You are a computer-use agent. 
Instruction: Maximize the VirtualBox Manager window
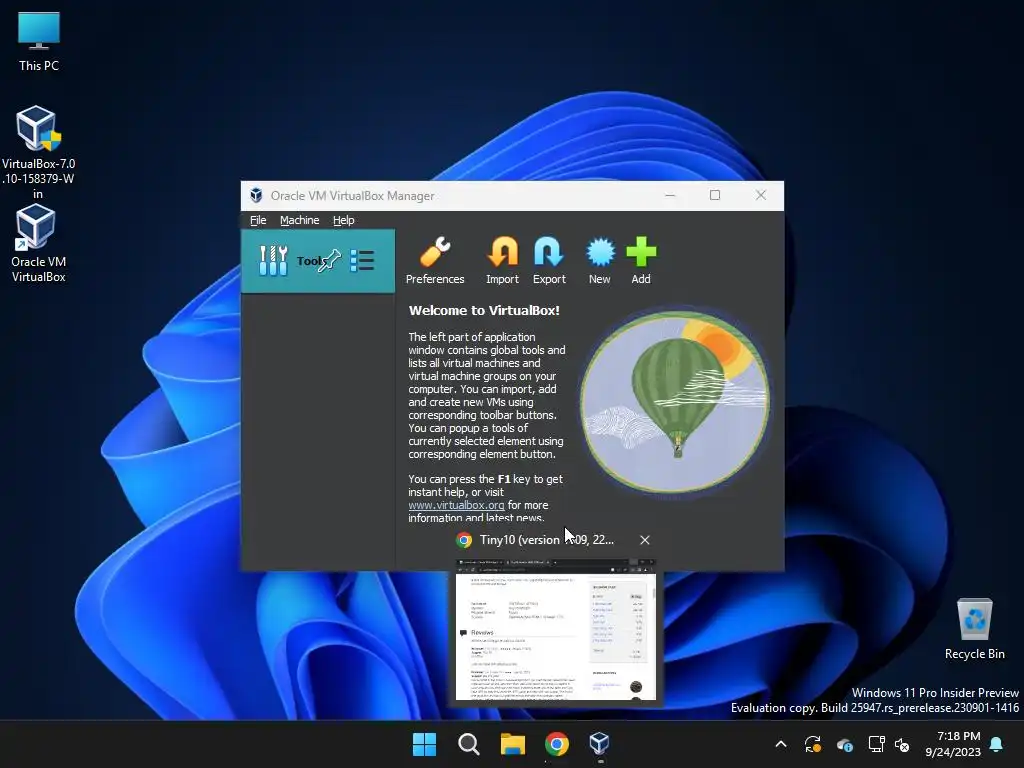point(715,195)
